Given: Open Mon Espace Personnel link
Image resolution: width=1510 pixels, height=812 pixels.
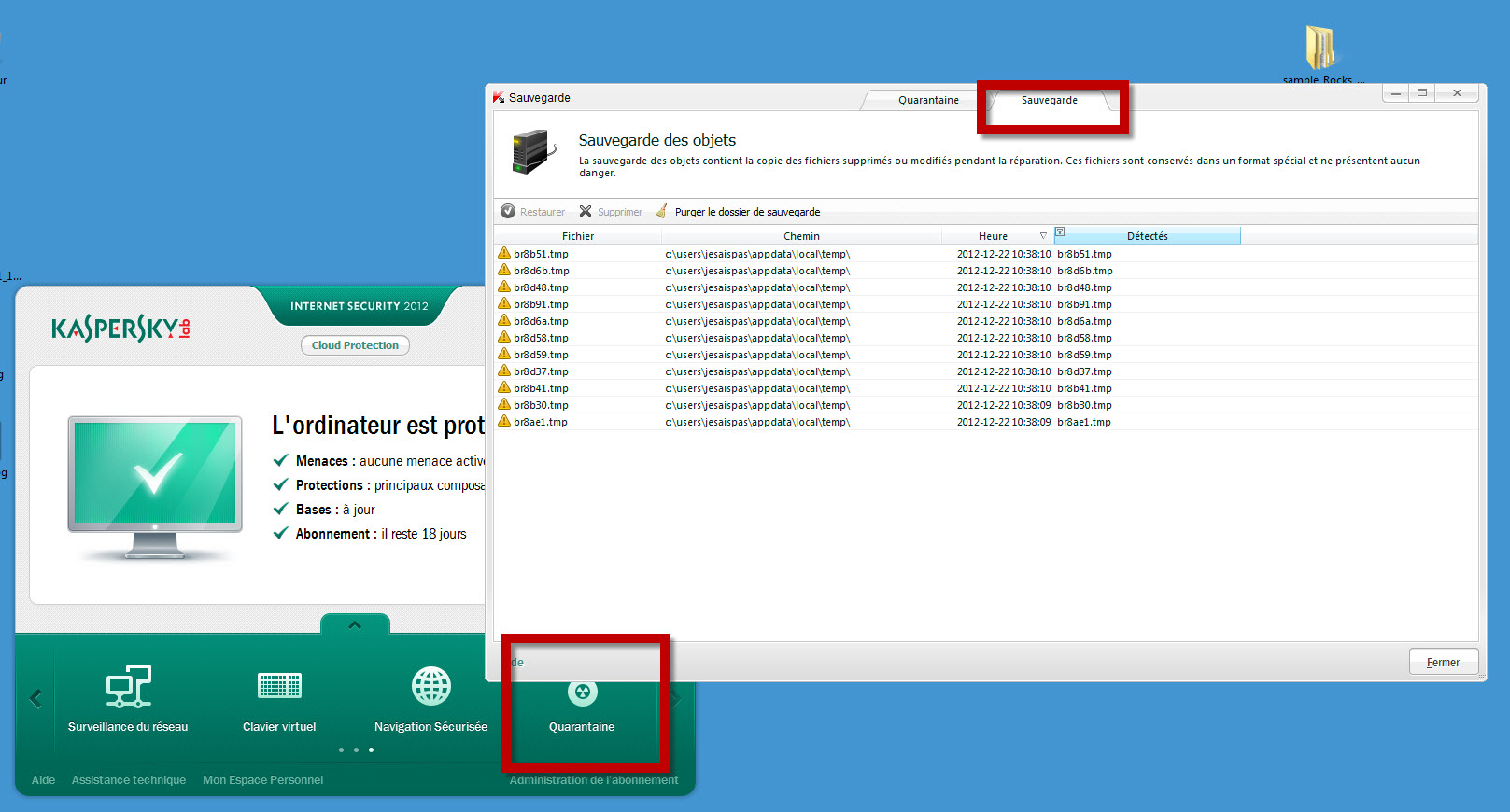Looking at the screenshot, I should tap(263, 780).
